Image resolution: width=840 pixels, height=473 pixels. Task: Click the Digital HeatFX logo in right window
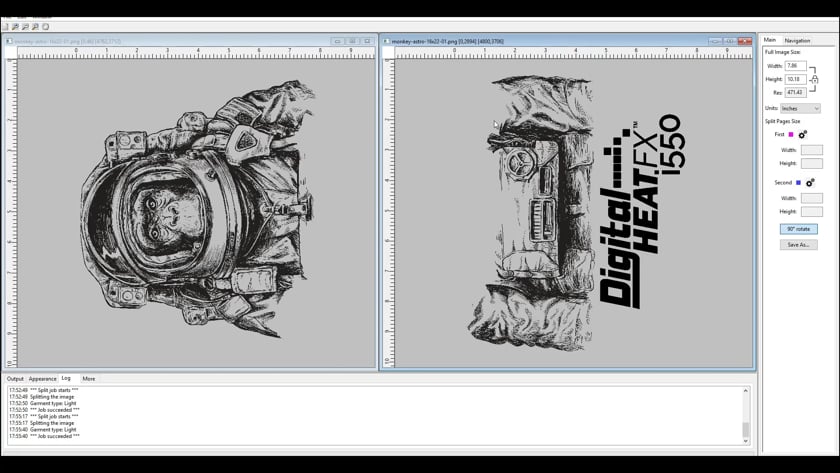[641, 212]
